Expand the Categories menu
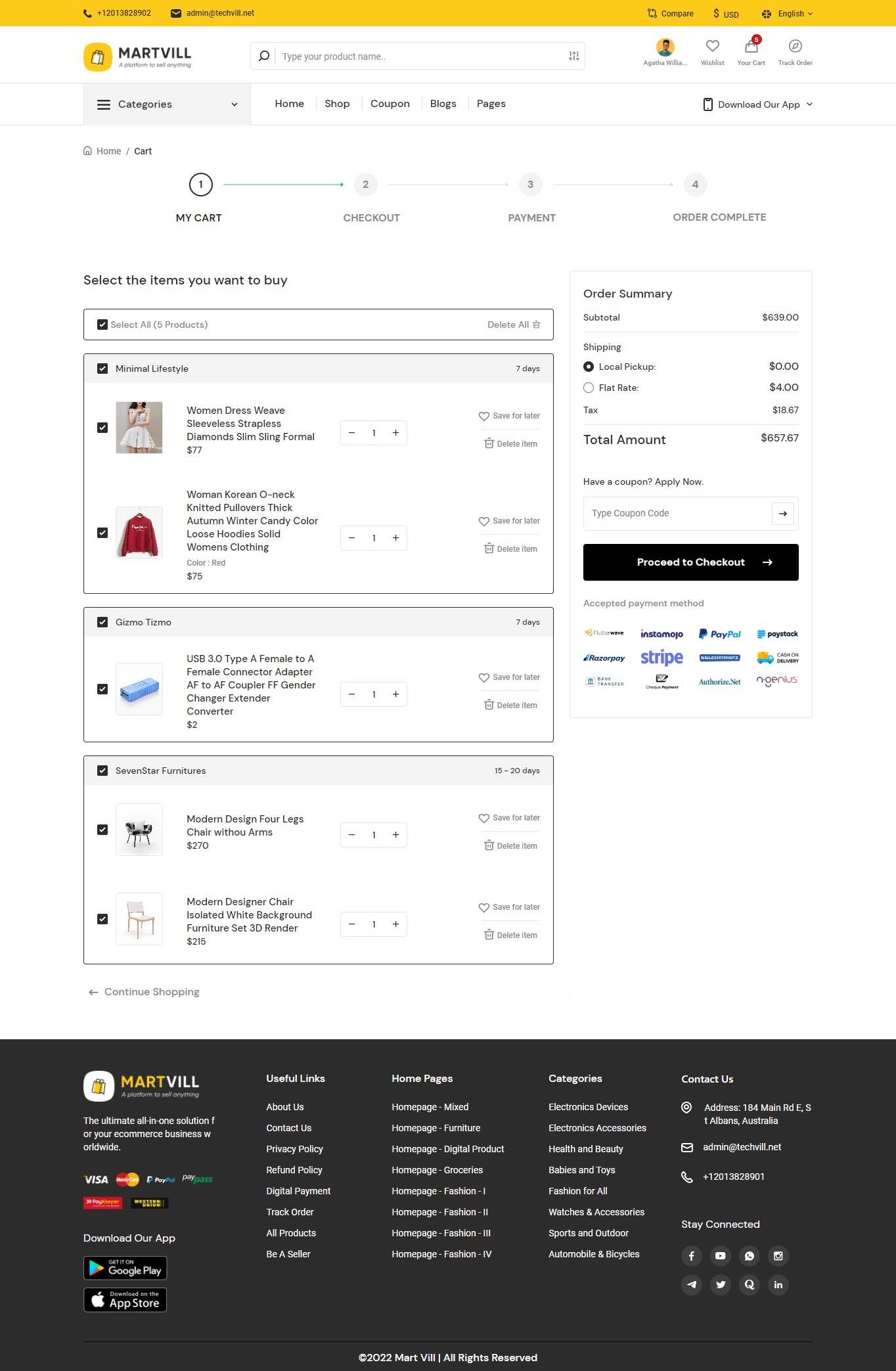 [x=166, y=104]
